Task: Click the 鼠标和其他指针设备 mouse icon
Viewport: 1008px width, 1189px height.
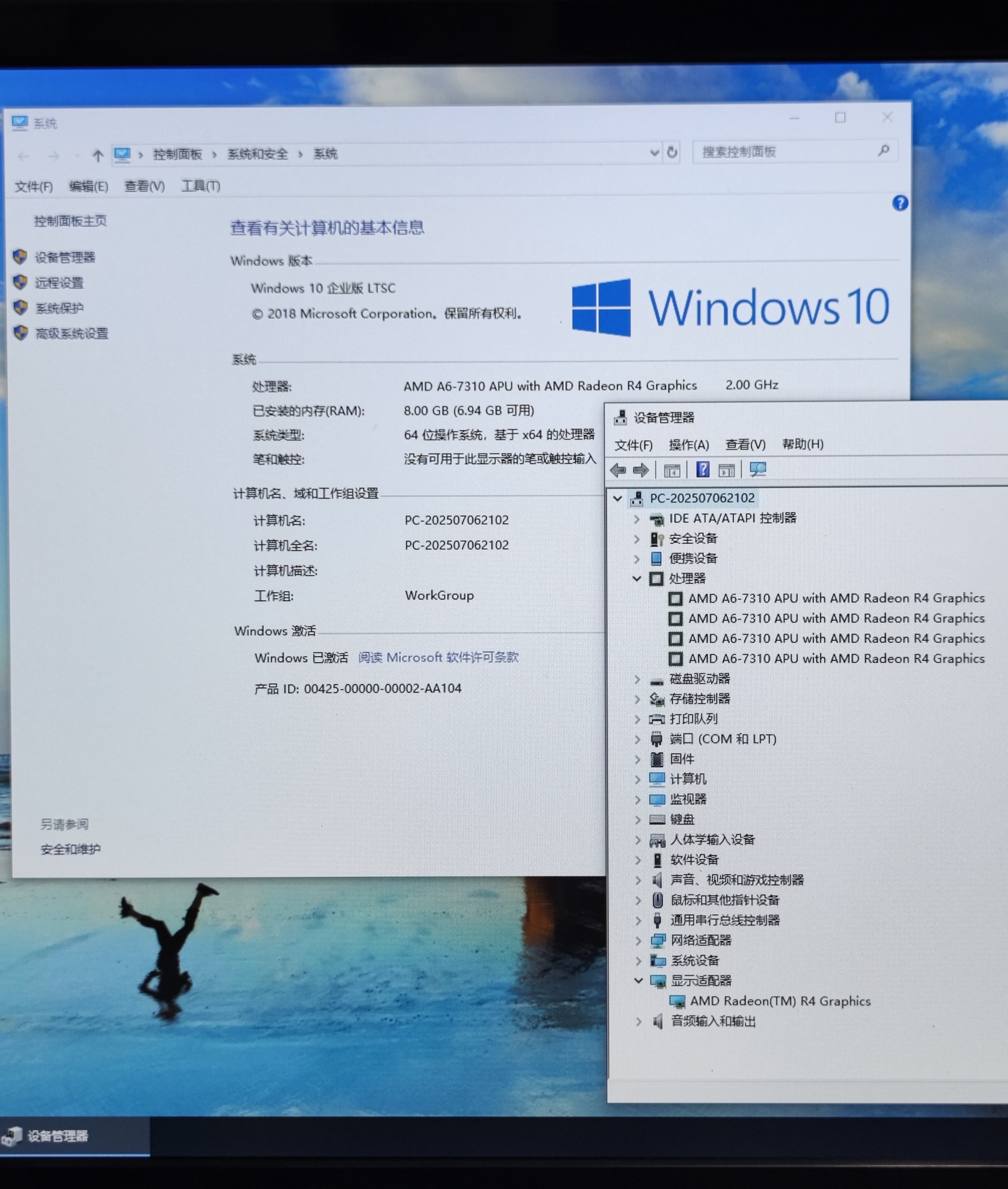Action: [657, 900]
